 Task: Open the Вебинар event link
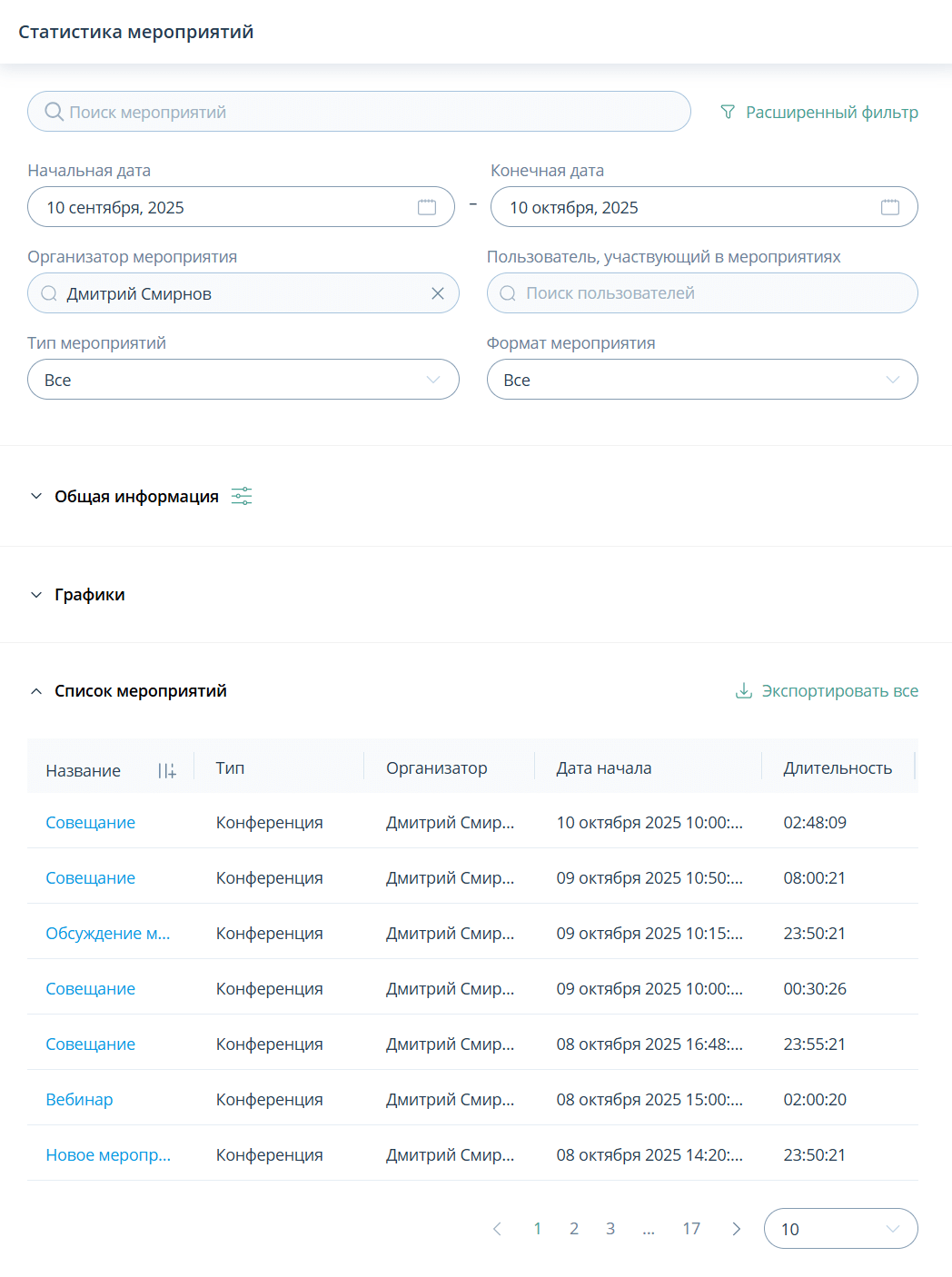pyautogui.click(x=79, y=1100)
